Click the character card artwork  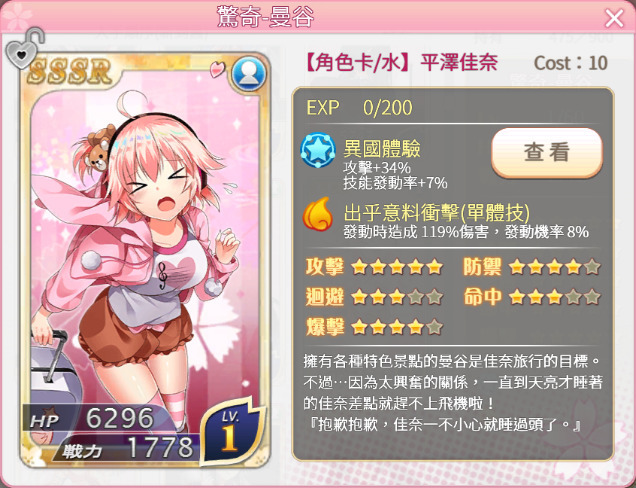145,243
